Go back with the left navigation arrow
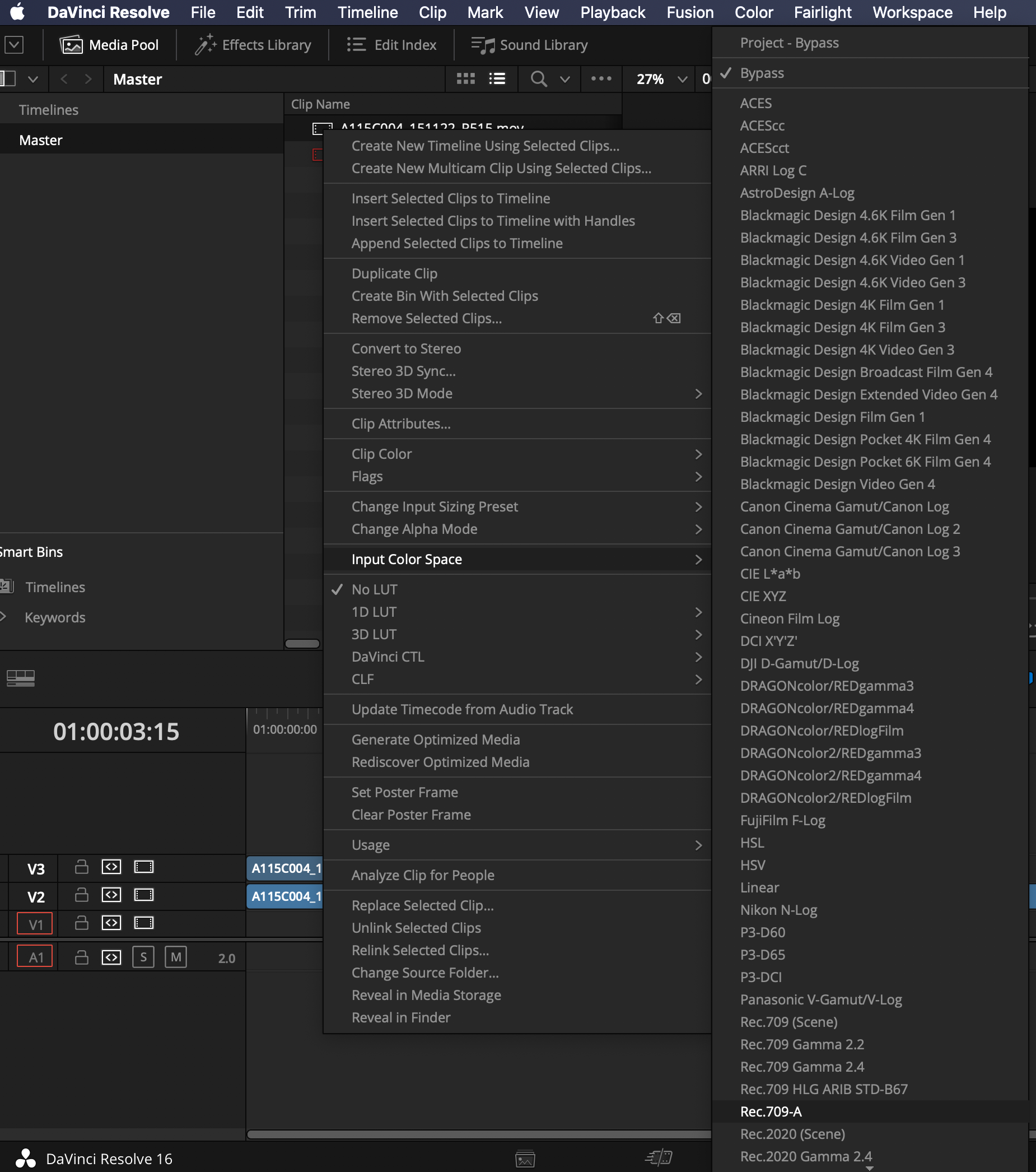 [64, 78]
